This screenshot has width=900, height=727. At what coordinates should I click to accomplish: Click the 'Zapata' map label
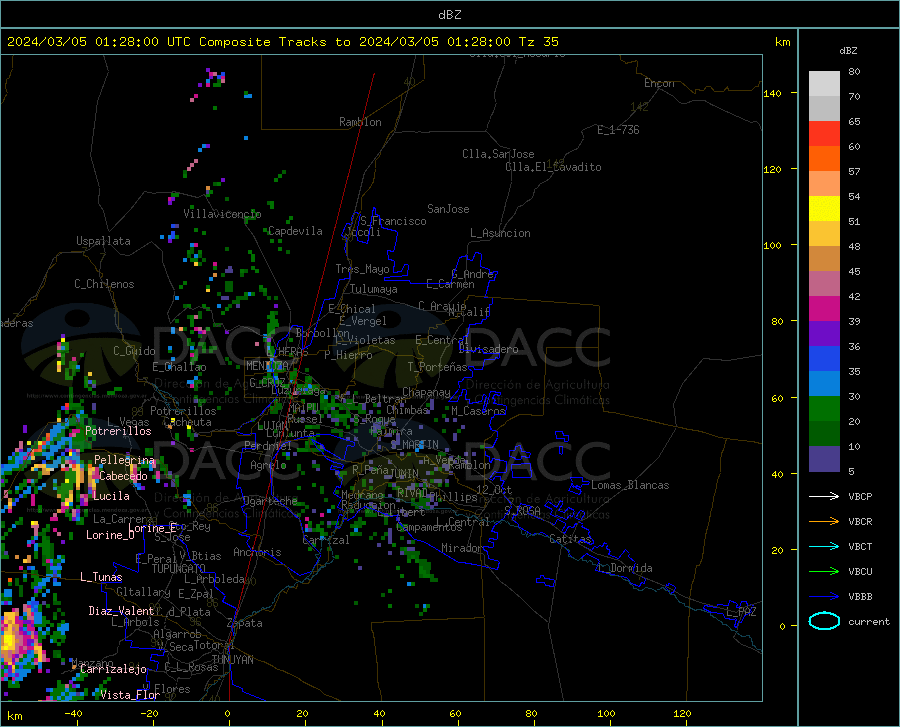(245, 623)
